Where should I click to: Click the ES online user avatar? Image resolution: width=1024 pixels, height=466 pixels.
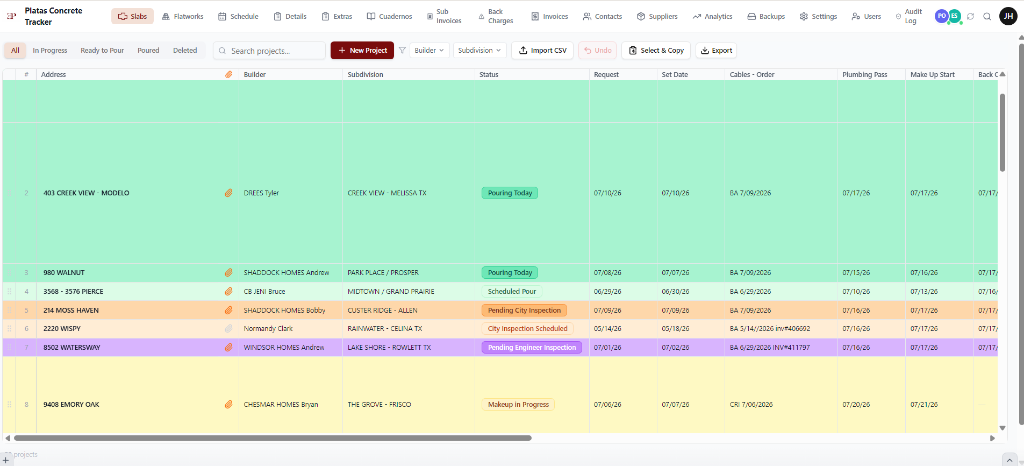coord(955,16)
